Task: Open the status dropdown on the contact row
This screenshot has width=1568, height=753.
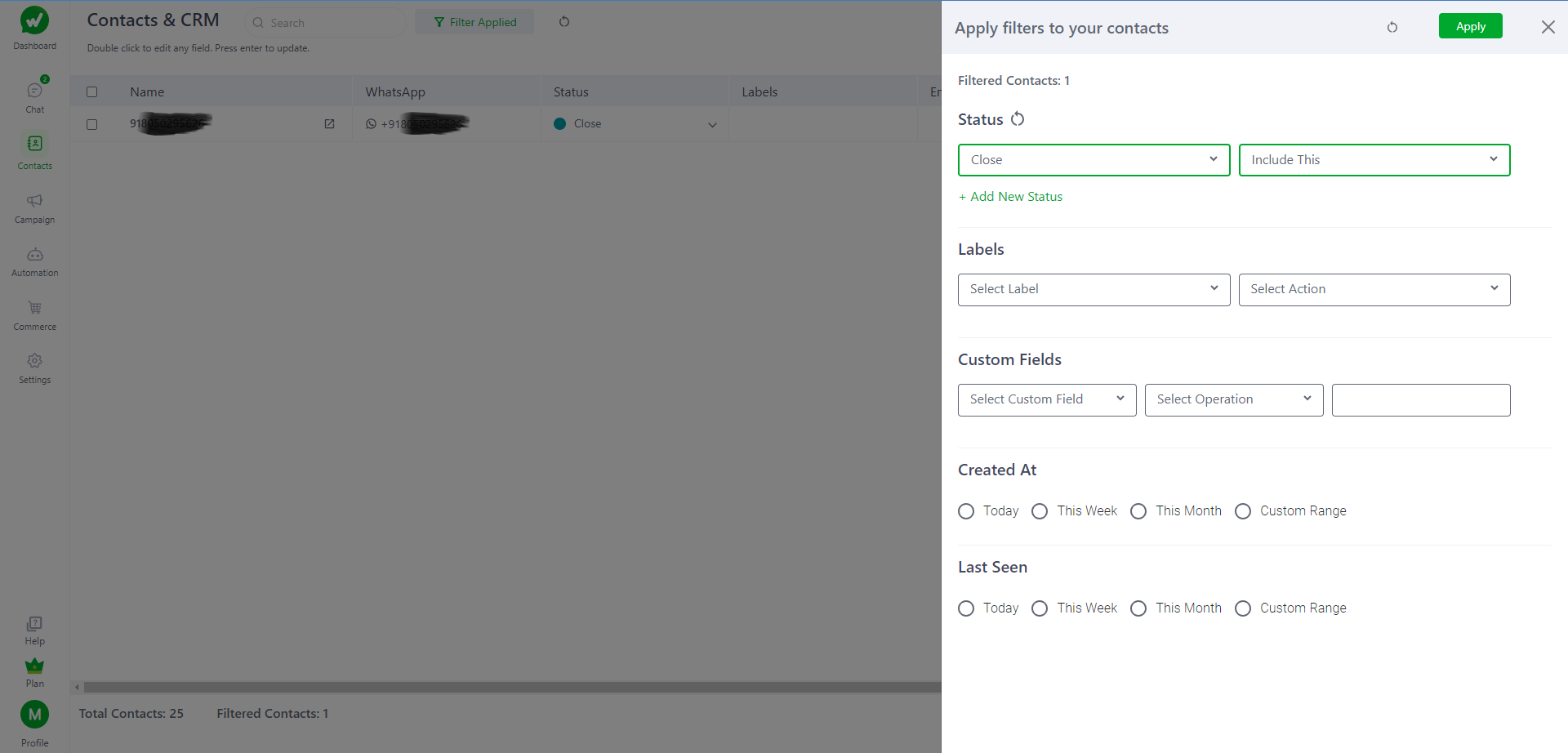Action: click(x=712, y=123)
